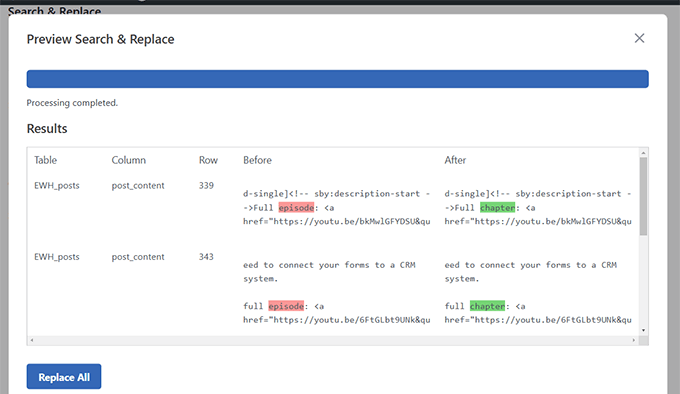680x394 pixels.
Task: Click the horizontal scroll right arrow
Action: click(x=634, y=340)
